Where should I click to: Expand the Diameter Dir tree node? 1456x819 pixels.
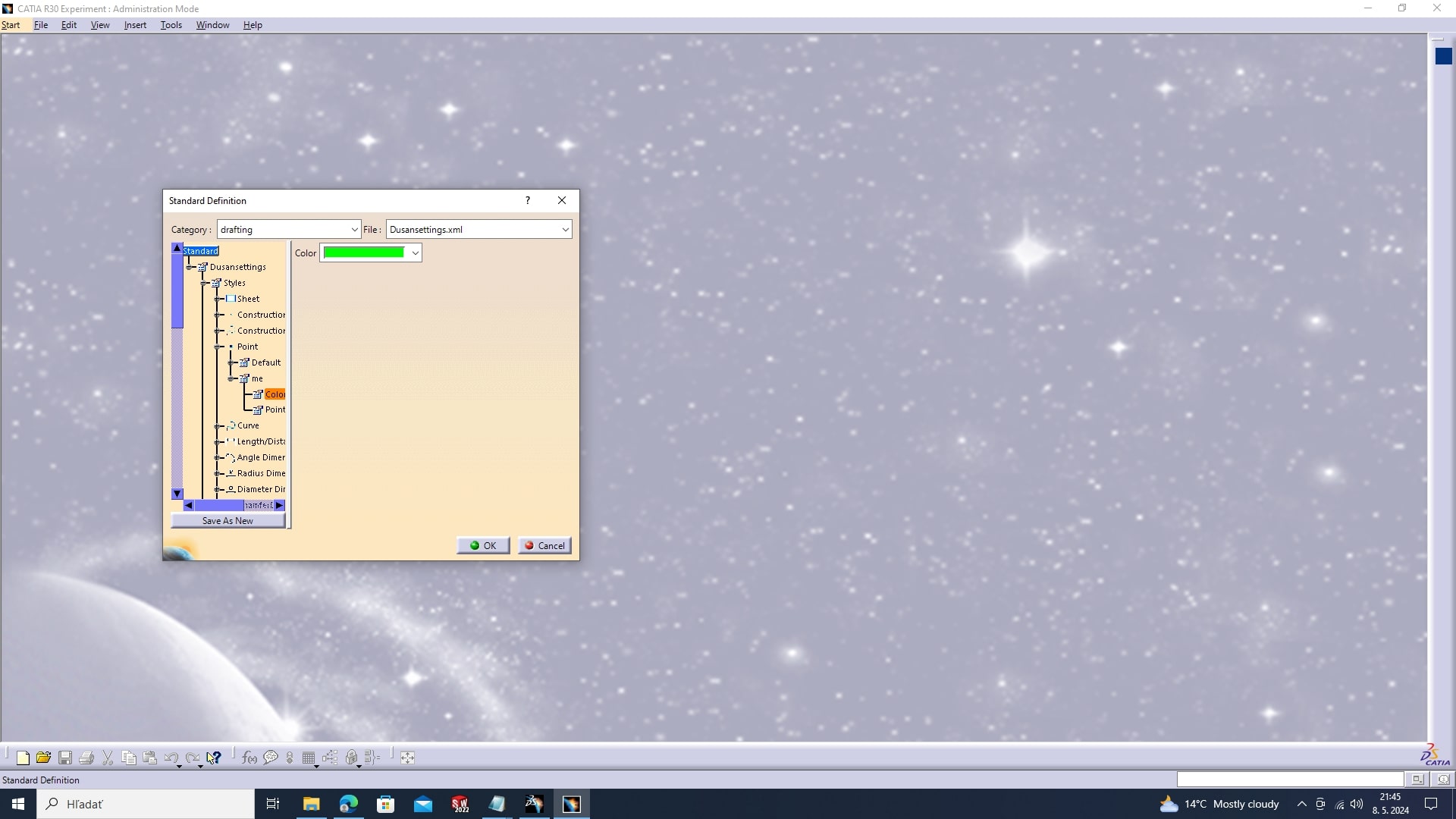coord(218,490)
